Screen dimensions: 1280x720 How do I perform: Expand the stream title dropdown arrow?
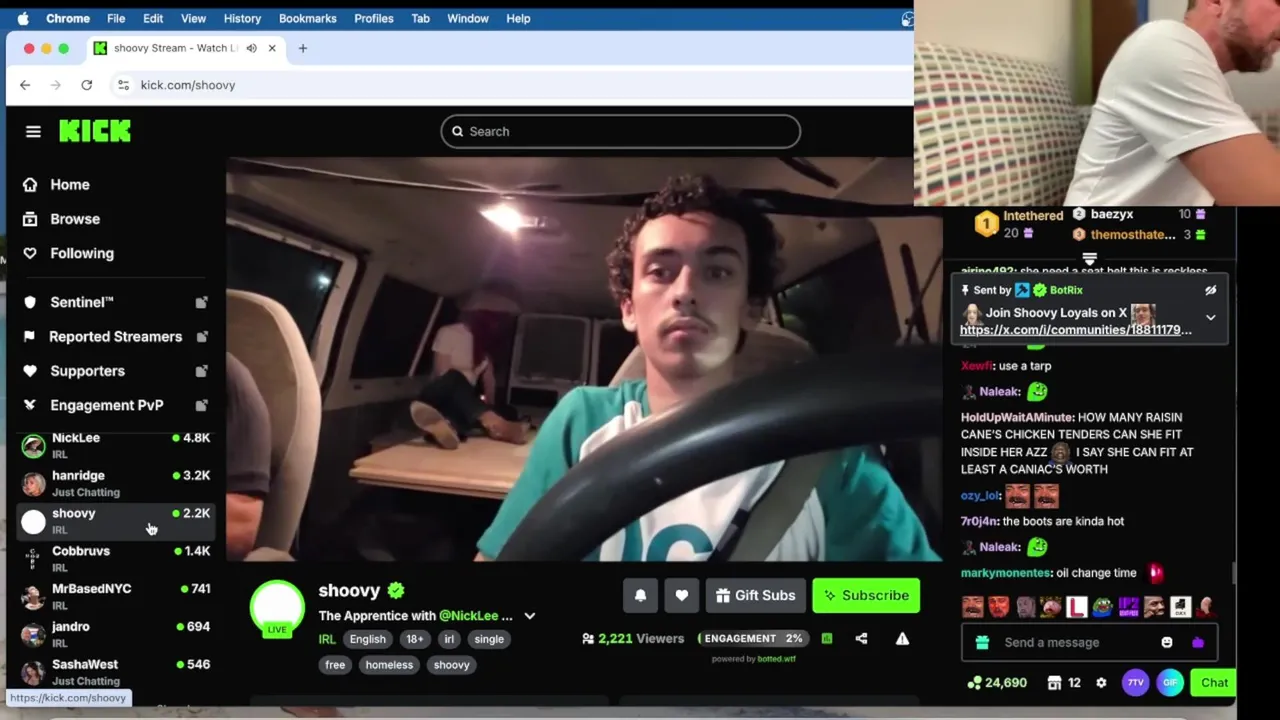[x=529, y=616]
